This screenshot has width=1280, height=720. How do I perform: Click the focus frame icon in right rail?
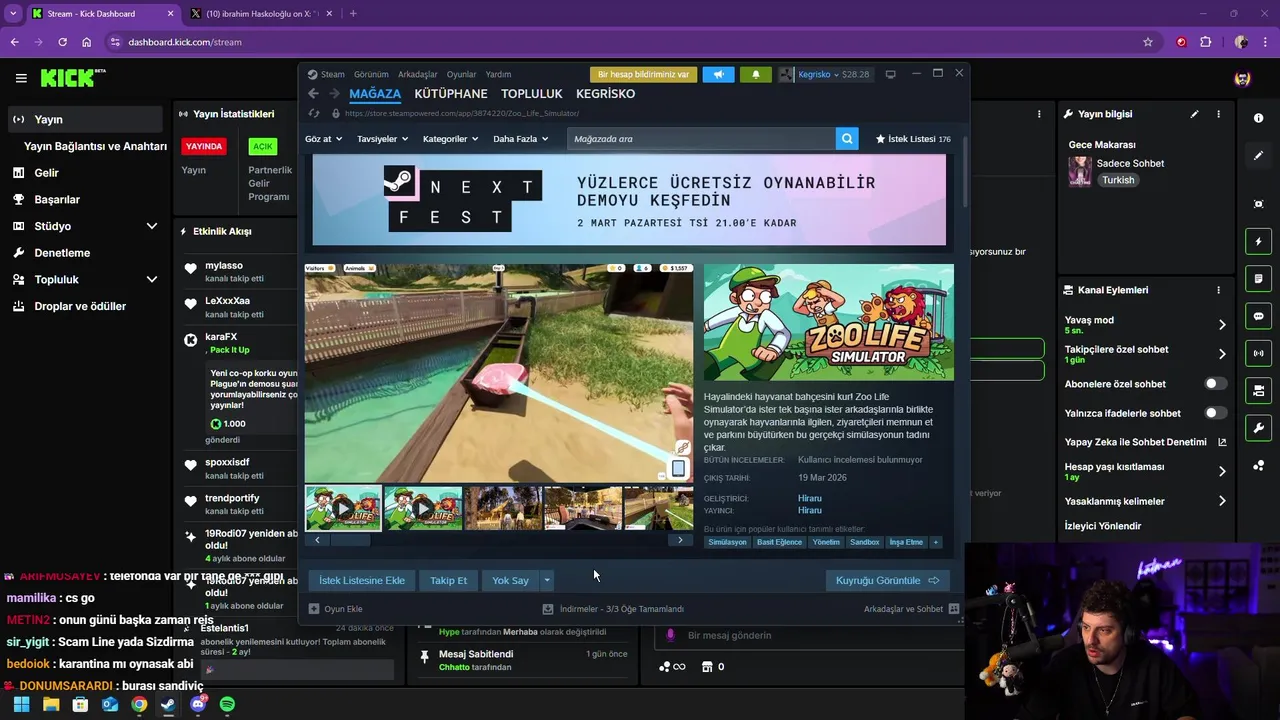pos(1258,204)
